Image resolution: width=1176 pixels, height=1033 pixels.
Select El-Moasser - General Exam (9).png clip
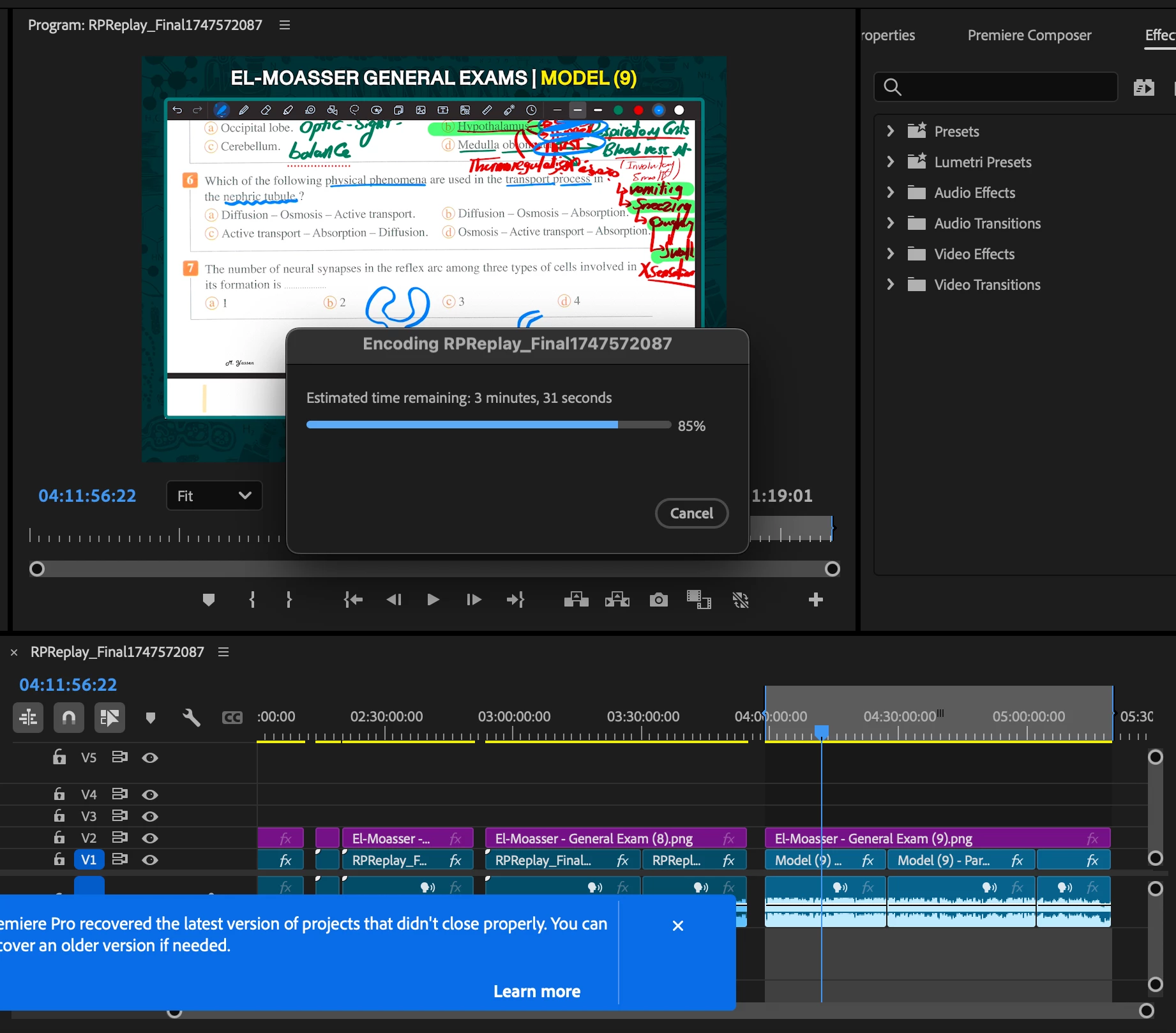click(x=937, y=838)
